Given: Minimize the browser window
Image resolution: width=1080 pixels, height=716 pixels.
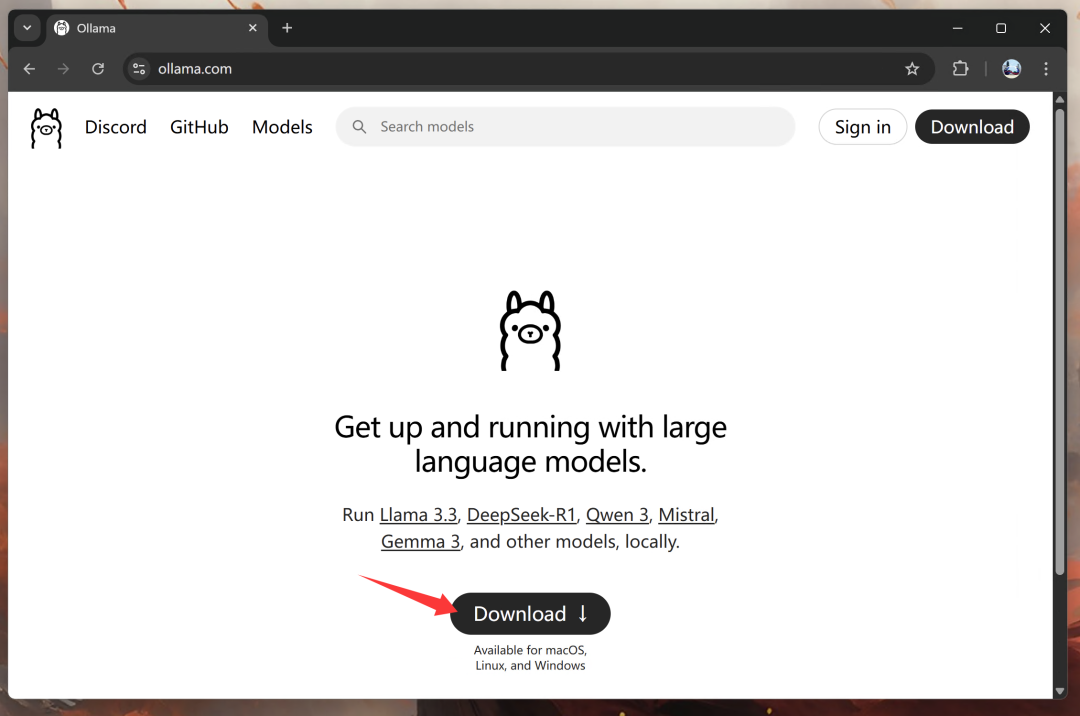Looking at the screenshot, I should (x=957, y=28).
